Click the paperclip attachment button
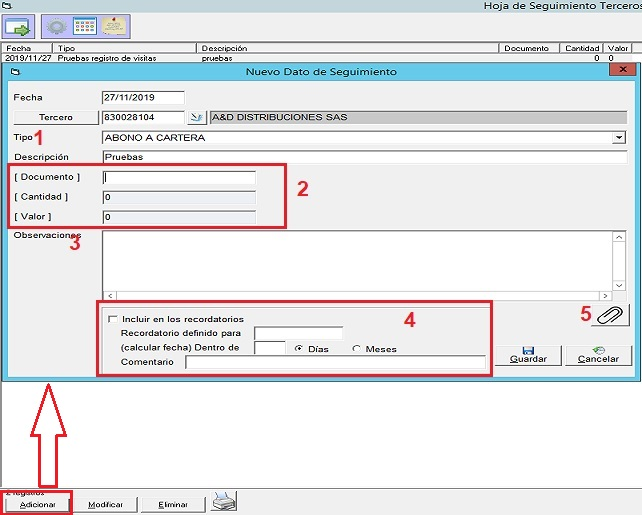The height and width of the screenshot is (515, 642). (x=609, y=315)
